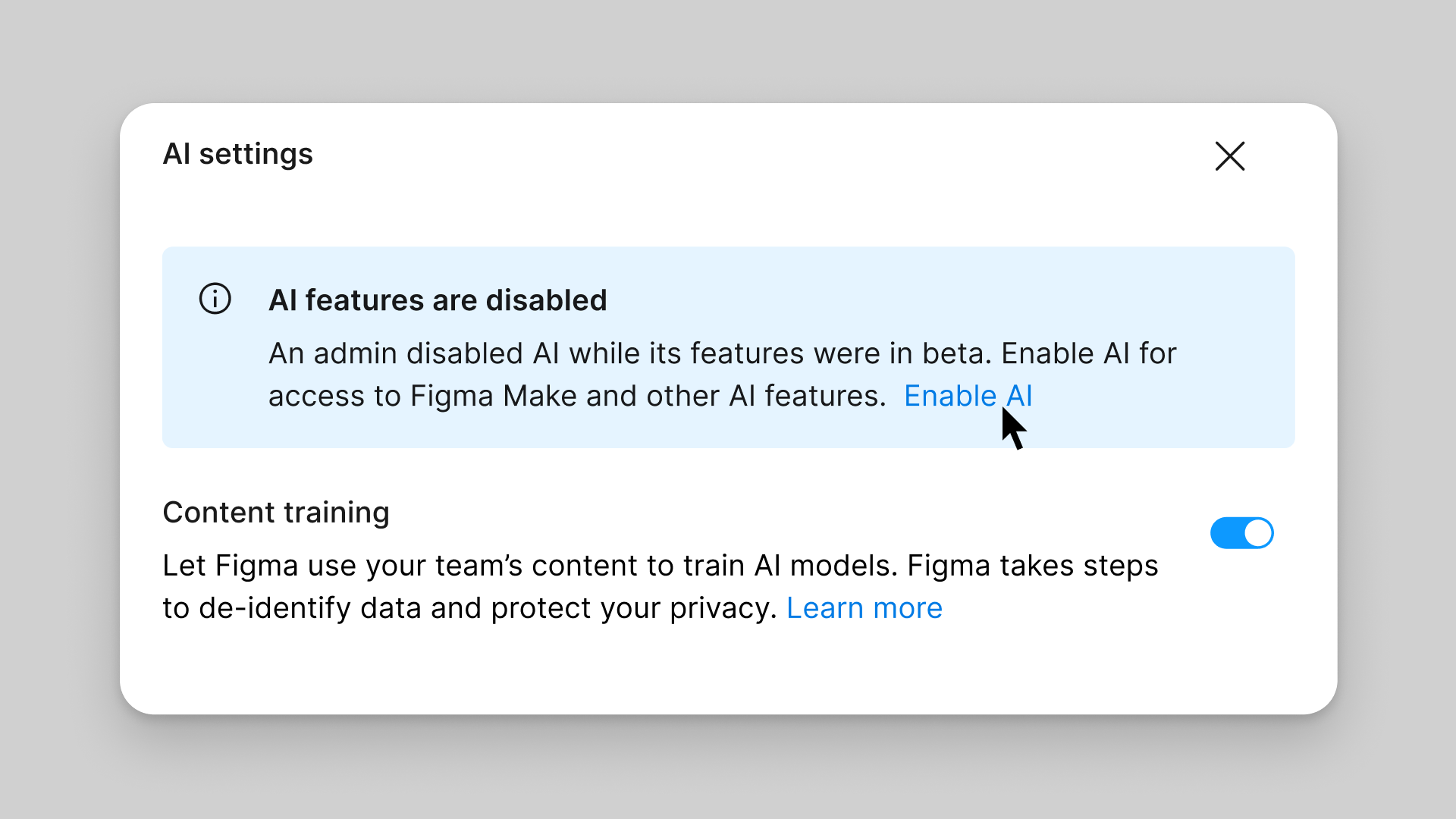This screenshot has height=819, width=1456.
Task: Click the 'AI features are disabled' heading
Action: tap(438, 300)
